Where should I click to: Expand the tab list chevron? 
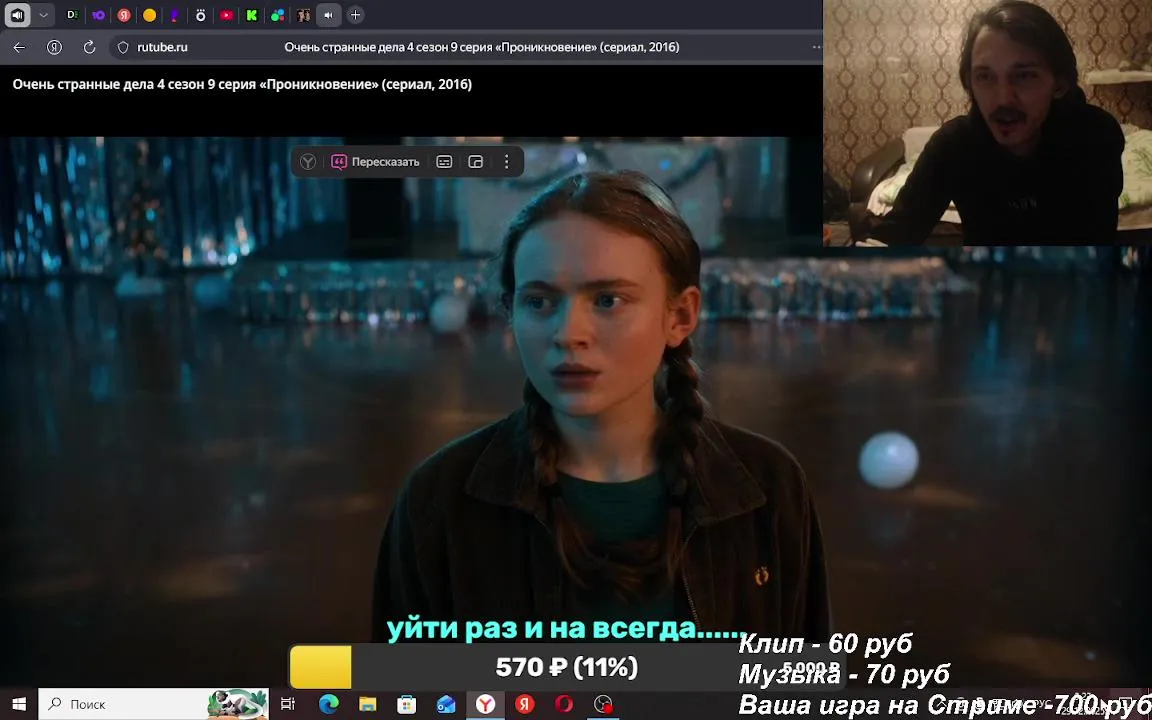coord(43,15)
